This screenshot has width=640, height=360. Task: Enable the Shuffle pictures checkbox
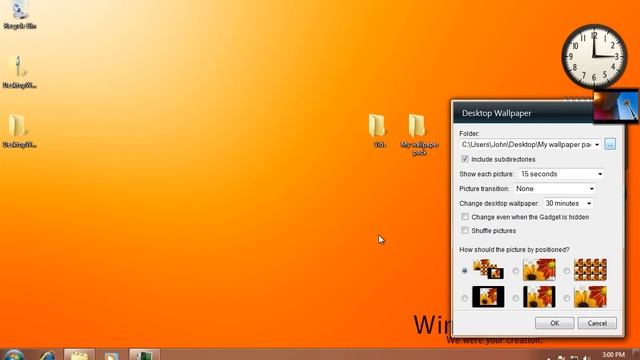[464, 230]
